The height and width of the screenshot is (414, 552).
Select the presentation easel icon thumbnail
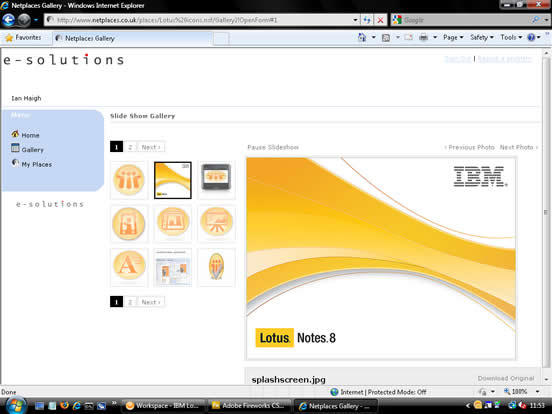coord(216,224)
